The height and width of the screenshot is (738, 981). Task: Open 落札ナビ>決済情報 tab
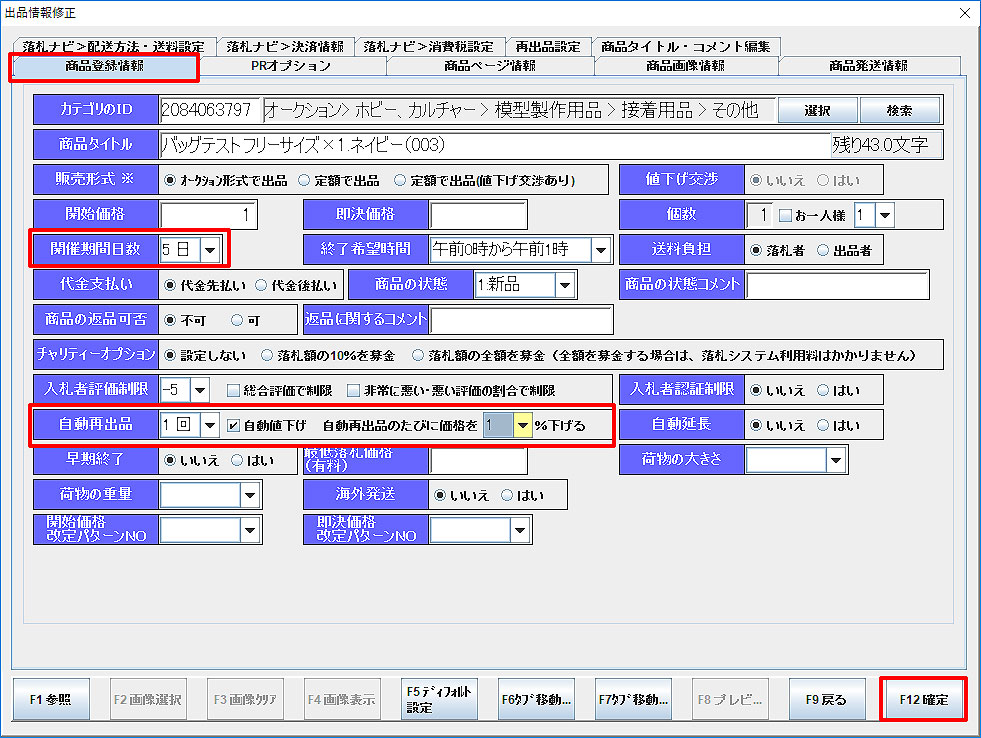coord(284,46)
